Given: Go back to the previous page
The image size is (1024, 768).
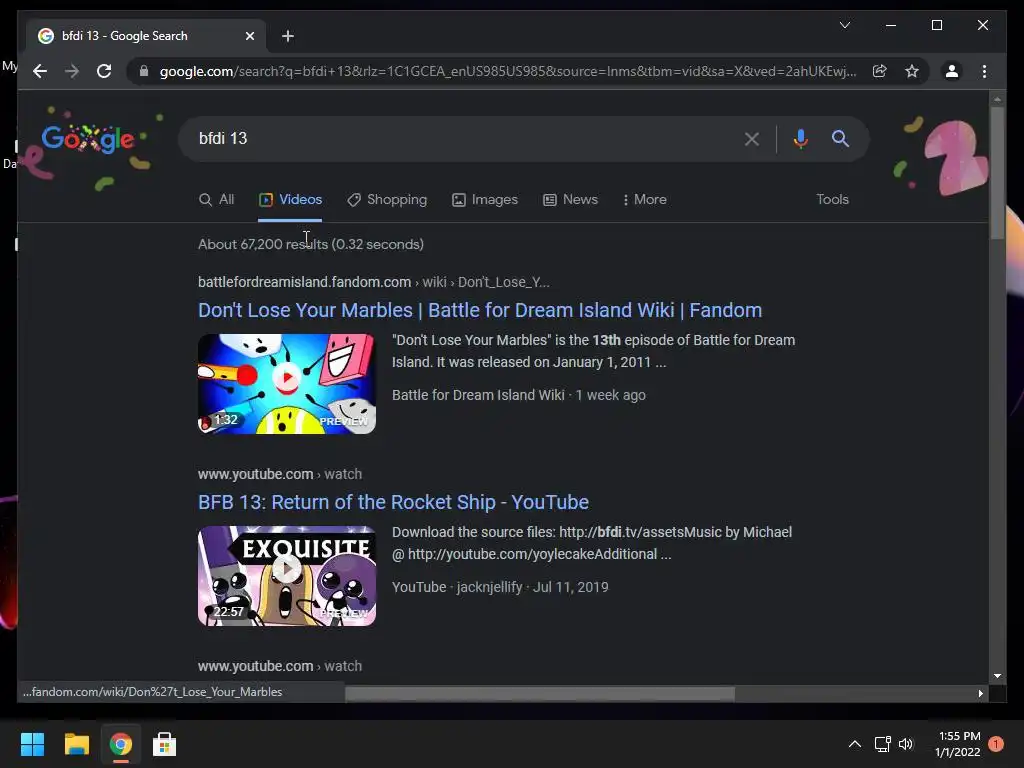Looking at the screenshot, I should [x=40, y=71].
